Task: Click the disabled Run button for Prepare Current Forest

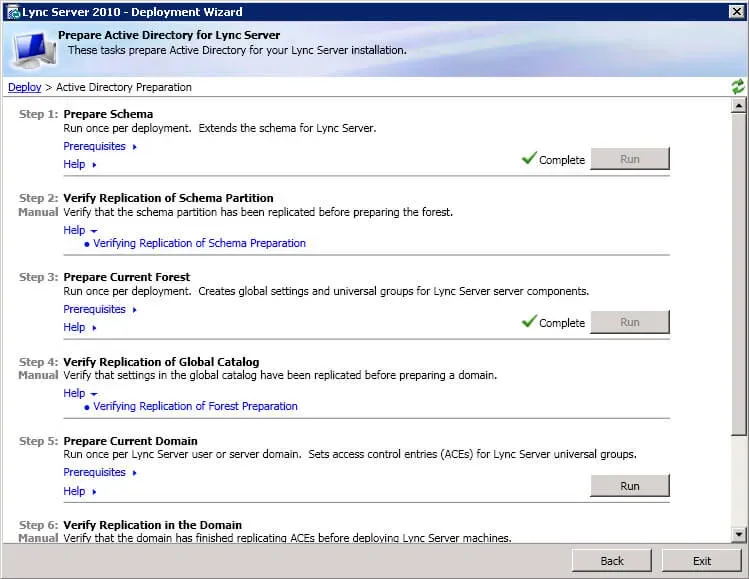Action: 630,322
